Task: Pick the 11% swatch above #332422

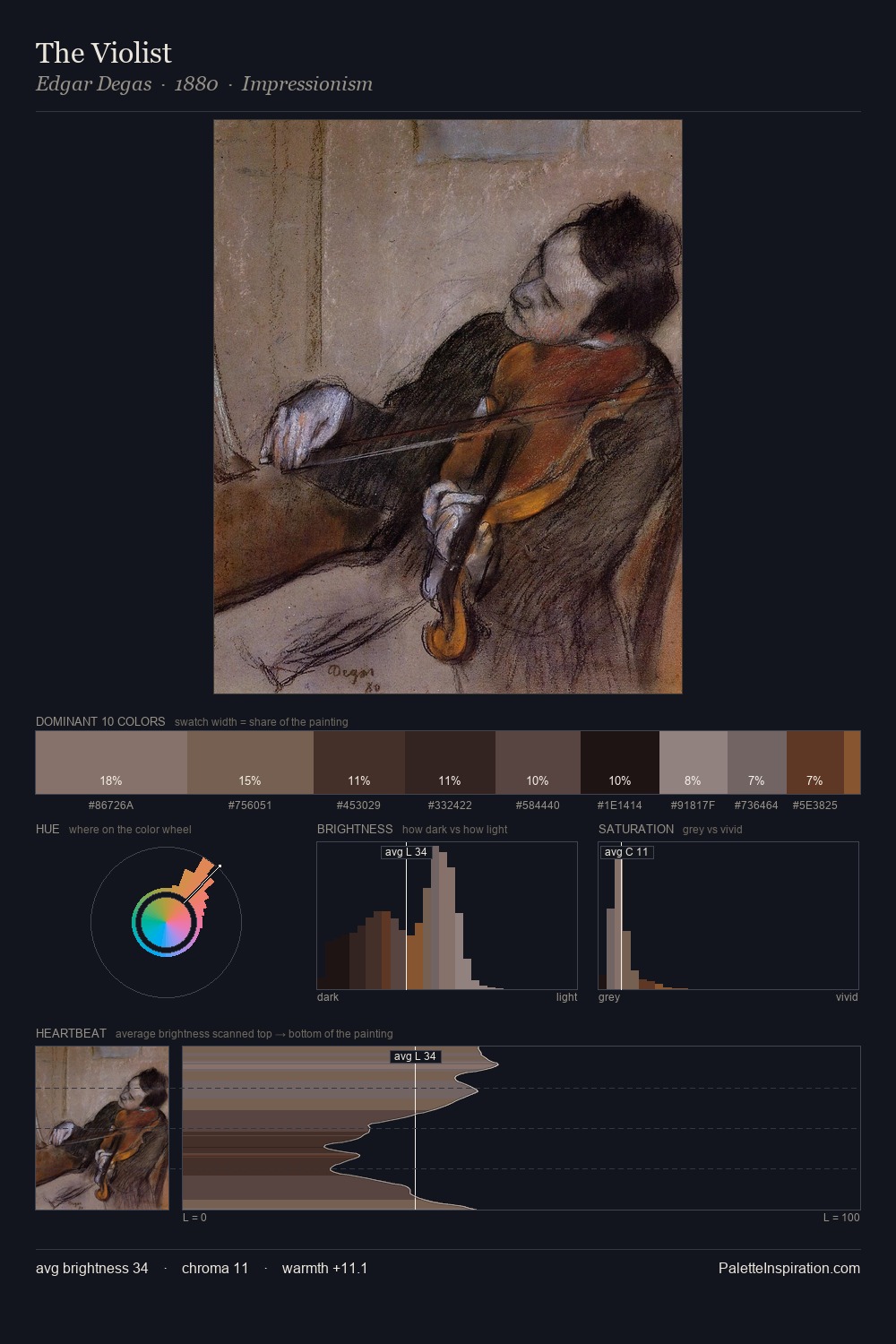Action: tap(450, 762)
